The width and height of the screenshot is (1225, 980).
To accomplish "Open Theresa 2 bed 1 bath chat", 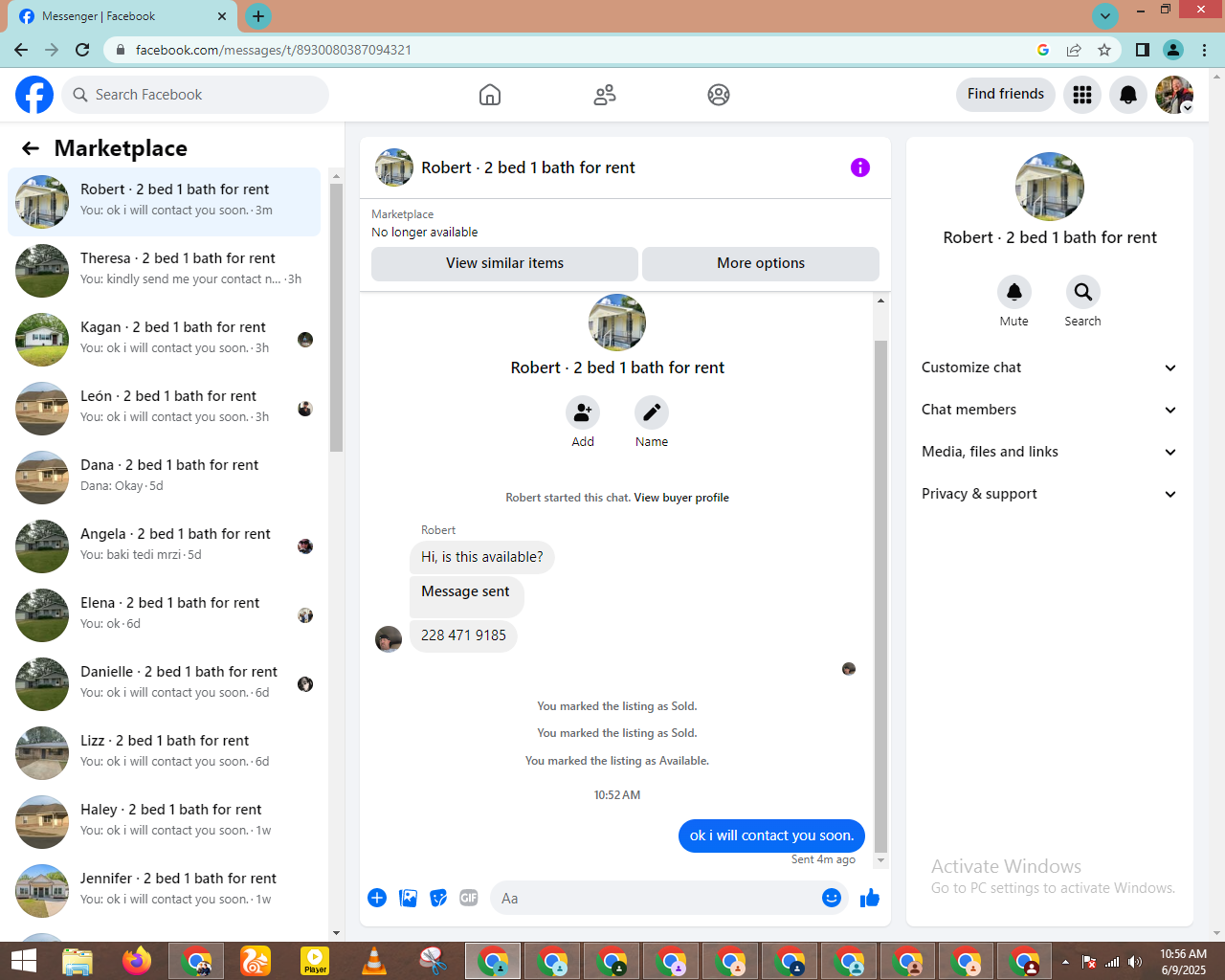I will point(165,271).
